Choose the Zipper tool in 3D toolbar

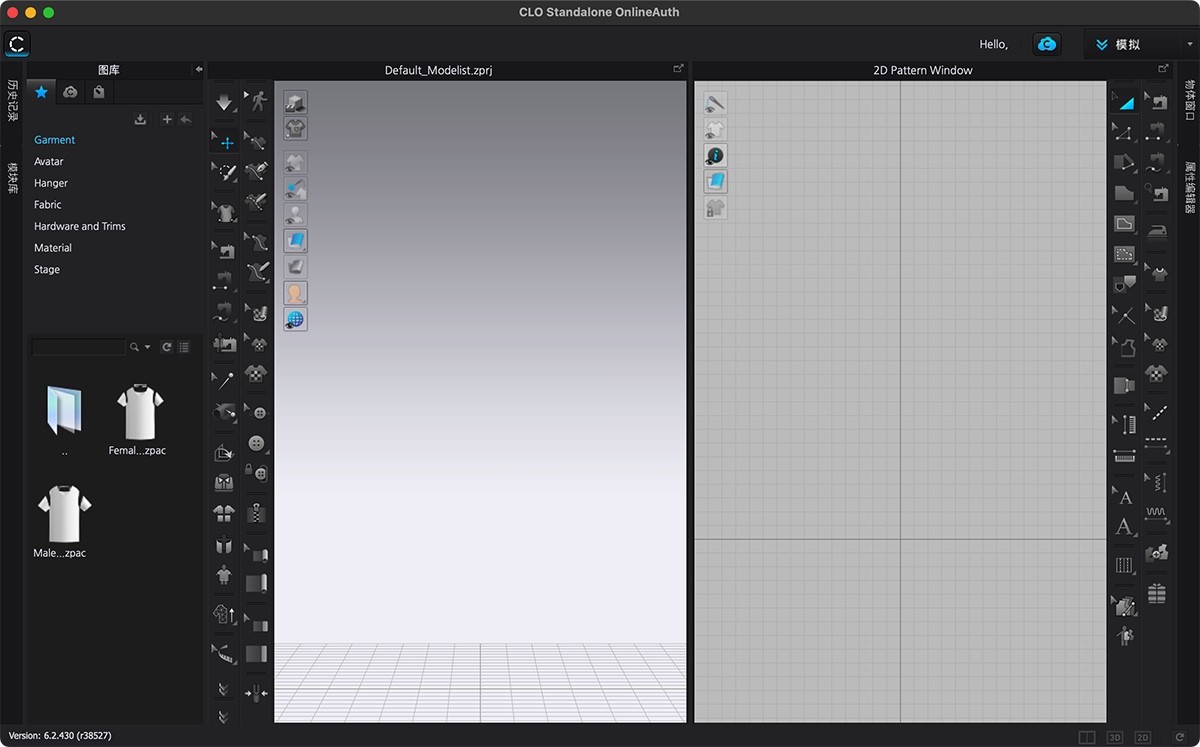tap(257, 514)
